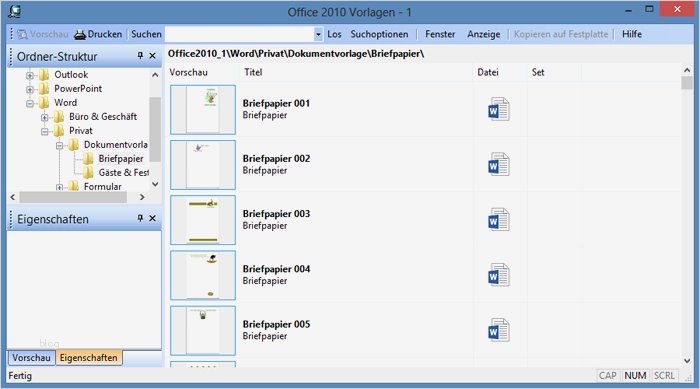Select the Outlook folder

(71, 75)
